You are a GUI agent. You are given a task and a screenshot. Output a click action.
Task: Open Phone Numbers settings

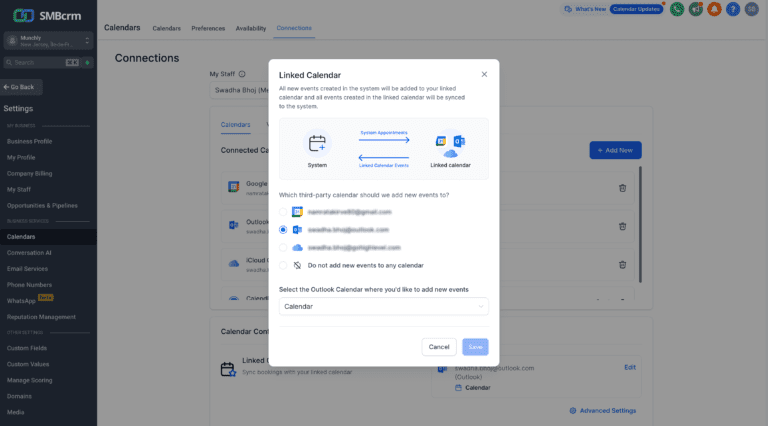[x=29, y=285]
